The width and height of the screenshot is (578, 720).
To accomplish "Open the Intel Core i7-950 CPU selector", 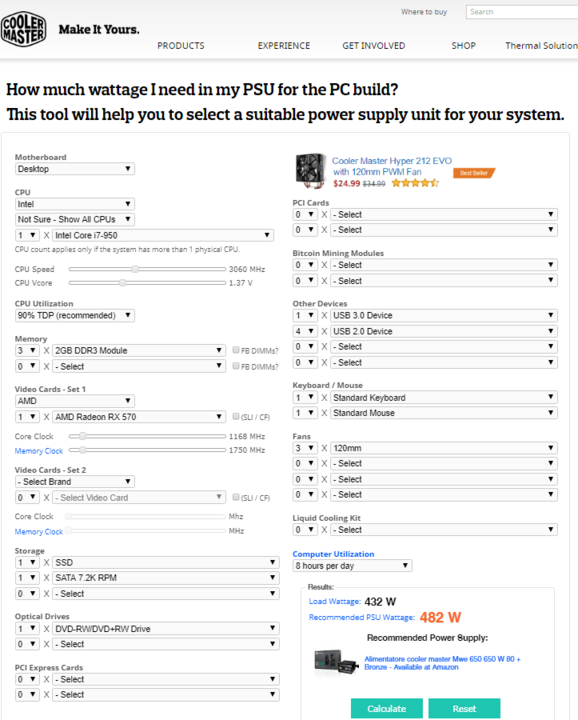I will [x=163, y=235].
